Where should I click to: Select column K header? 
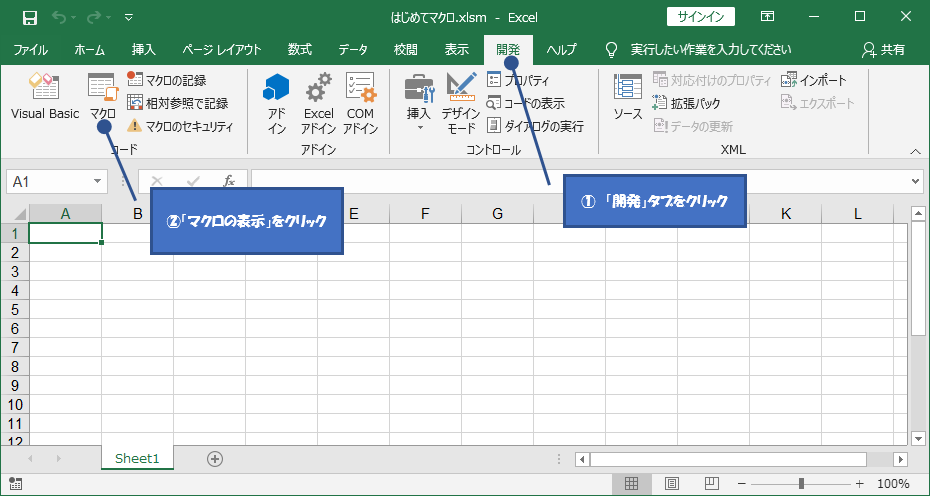click(x=786, y=214)
